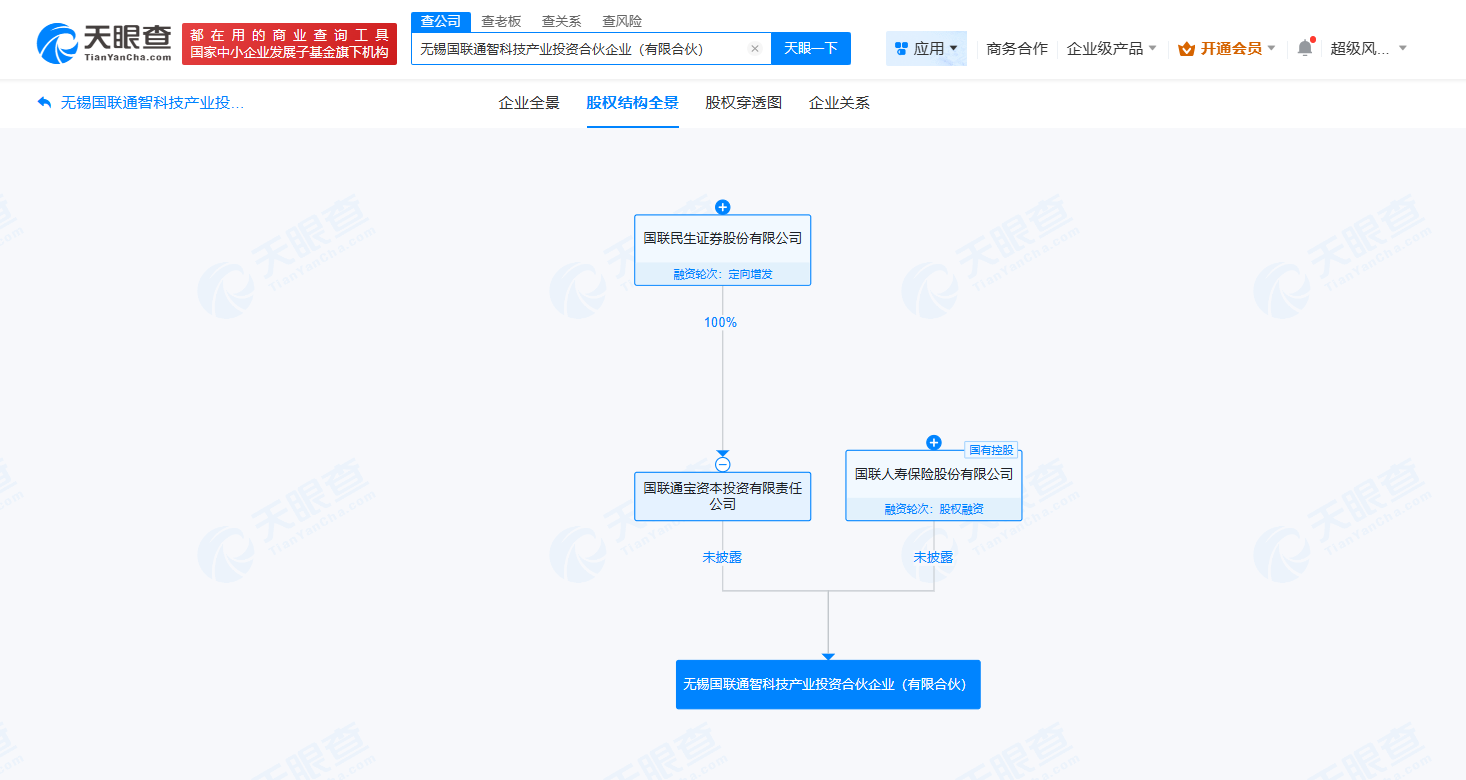Expand shareholders of 国联人寿保险股份有限公司

click(x=933, y=442)
